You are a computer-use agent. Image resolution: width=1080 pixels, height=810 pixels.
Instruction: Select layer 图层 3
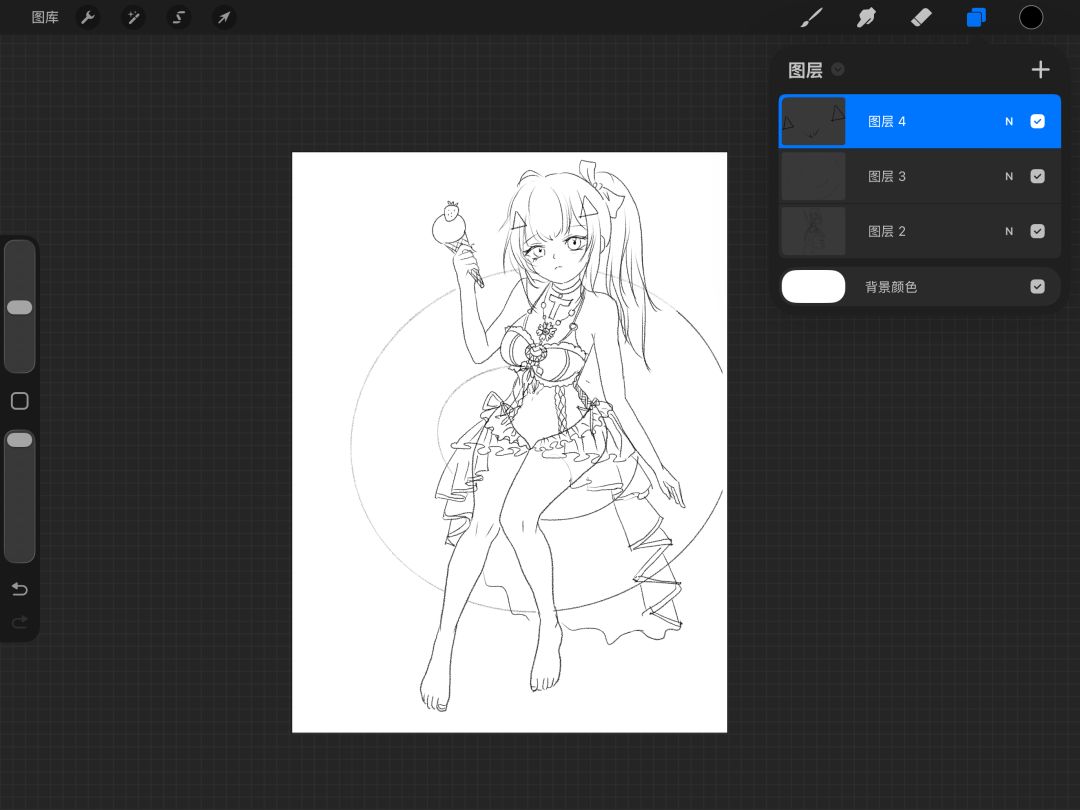[x=920, y=176]
